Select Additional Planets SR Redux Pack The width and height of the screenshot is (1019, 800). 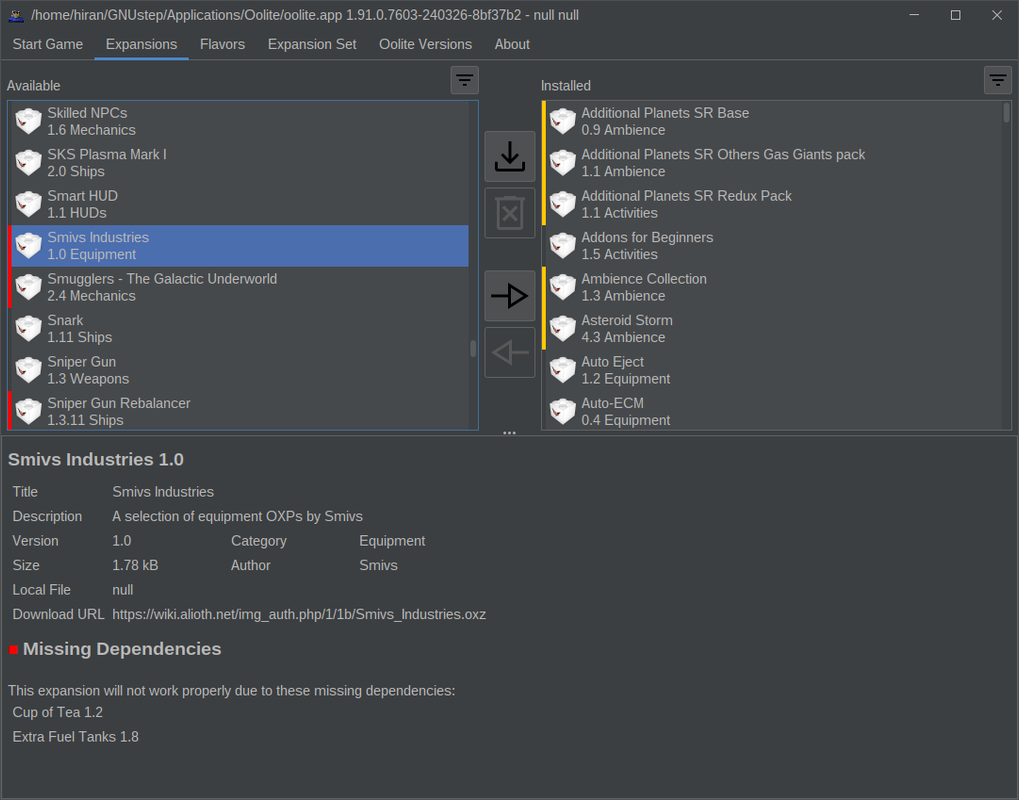772,205
